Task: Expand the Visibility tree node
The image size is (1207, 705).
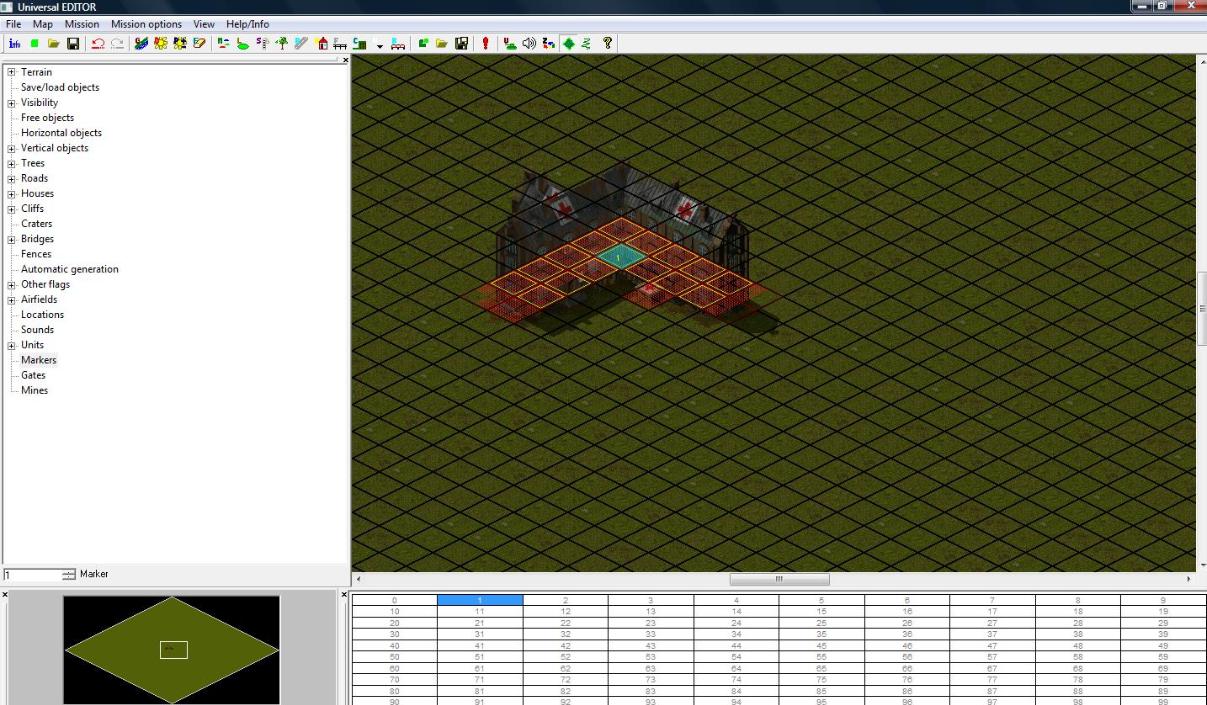Action: point(12,102)
